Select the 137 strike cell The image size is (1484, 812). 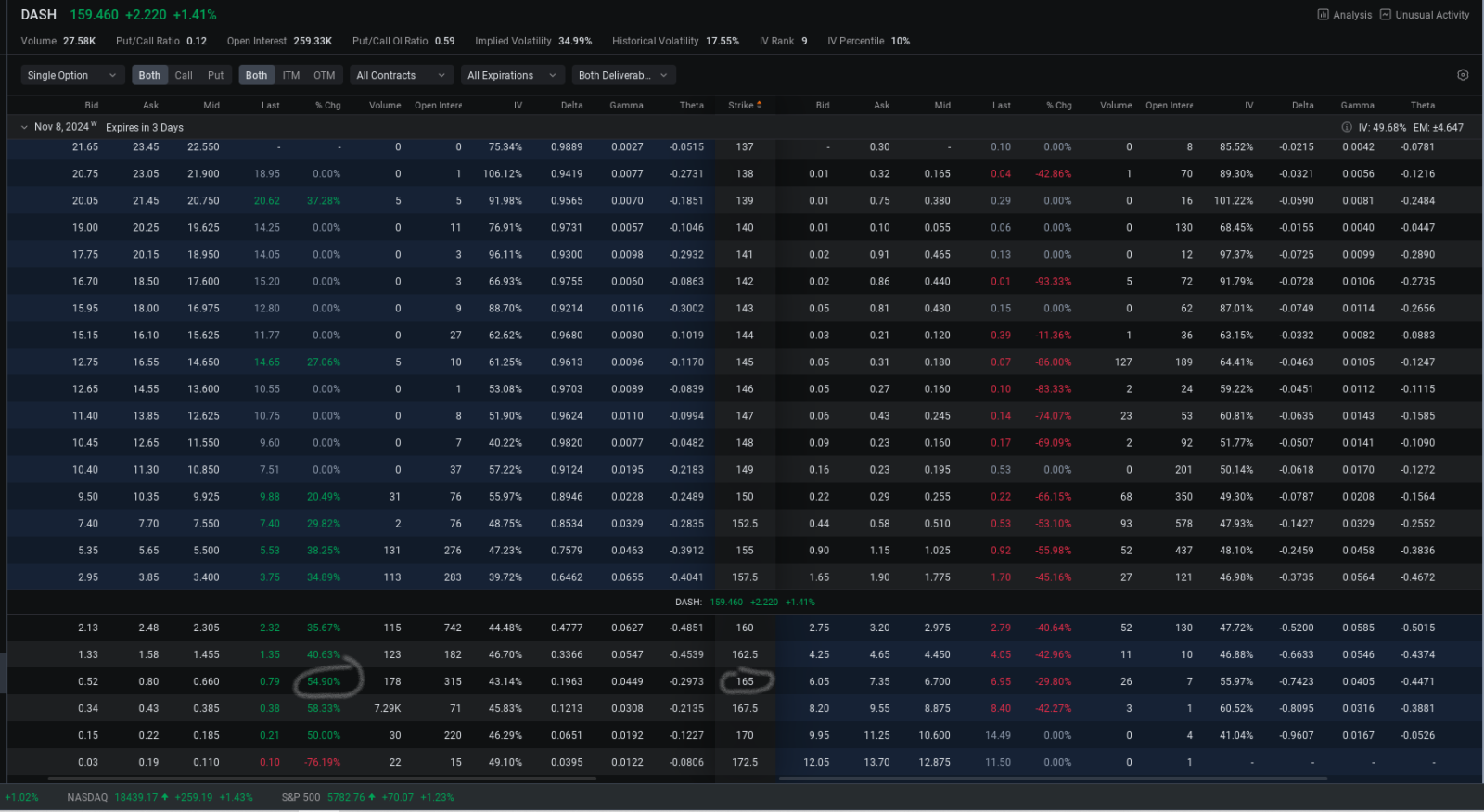[x=745, y=146]
